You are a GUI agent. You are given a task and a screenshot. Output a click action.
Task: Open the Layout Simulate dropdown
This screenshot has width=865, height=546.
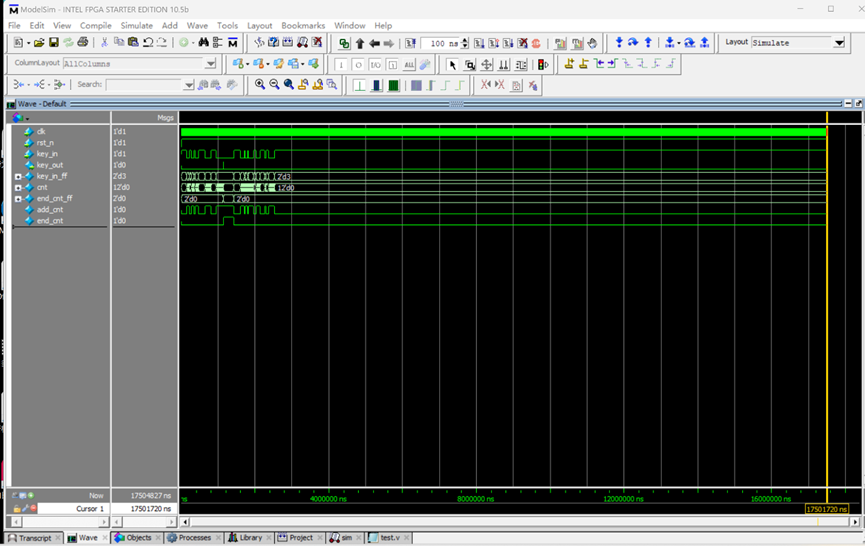(x=839, y=42)
